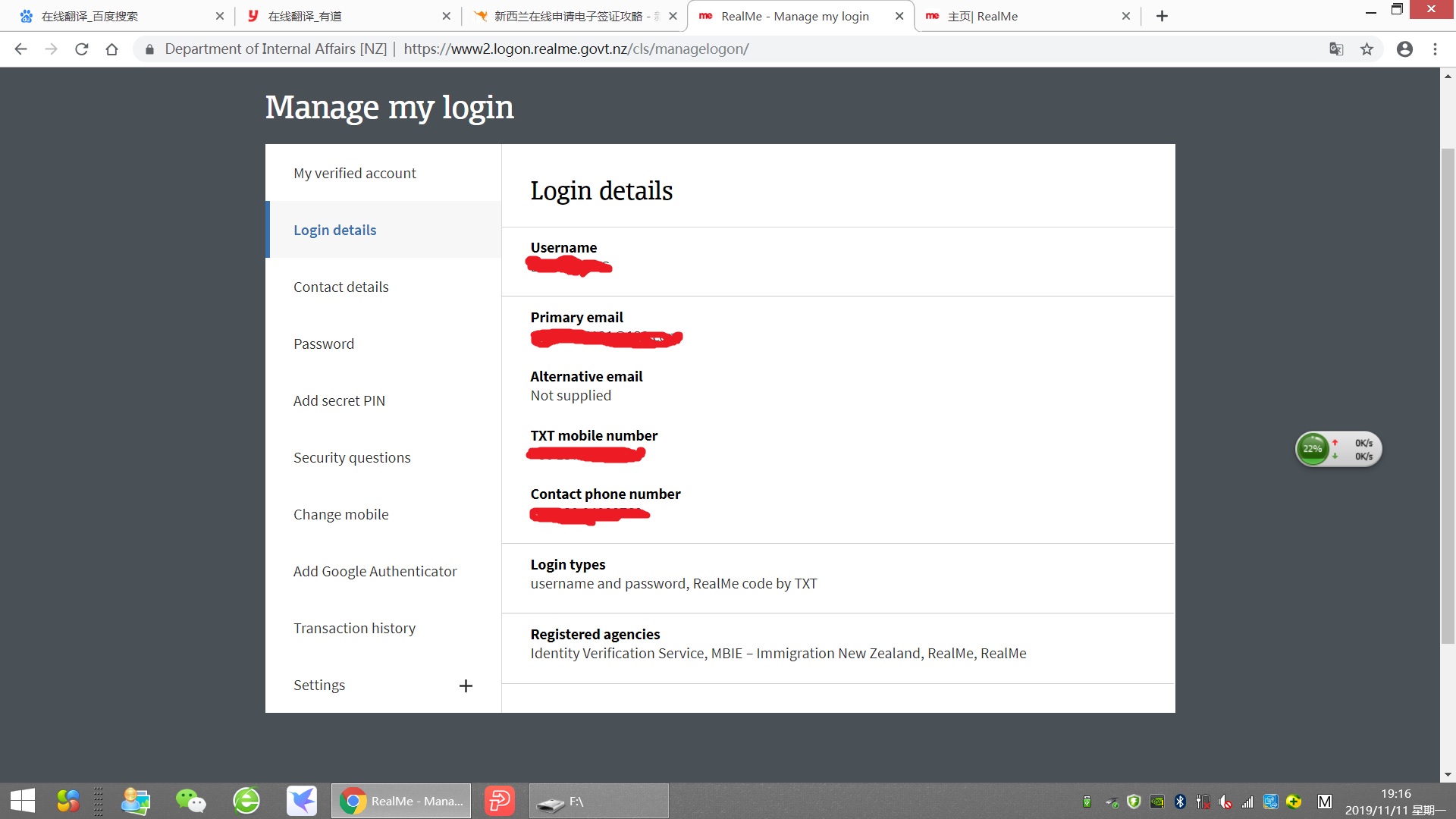The width and height of the screenshot is (1456, 819).
Task: Open the Add Google Authenticator page
Action: pyautogui.click(x=375, y=571)
